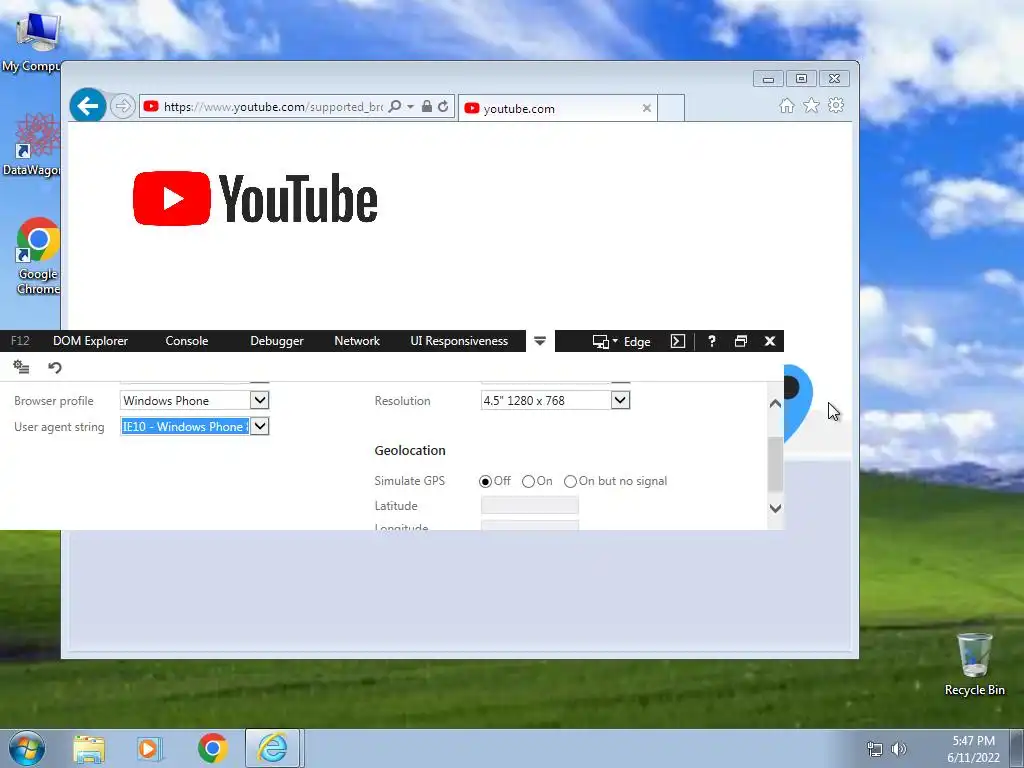This screenshot has height=768, width=1024.
Task: Refresh the page using the reload icon
Action: [x=443, y=106]
